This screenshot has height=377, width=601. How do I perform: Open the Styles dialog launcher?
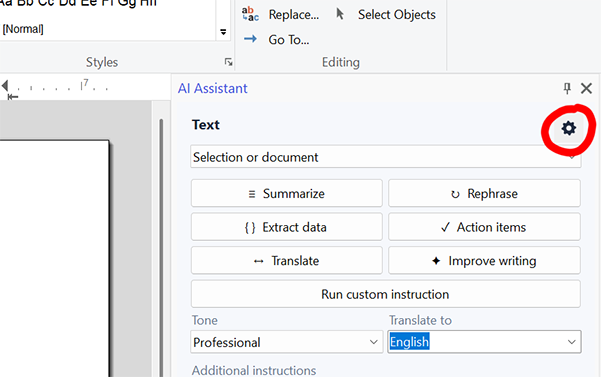click(228, 62)
